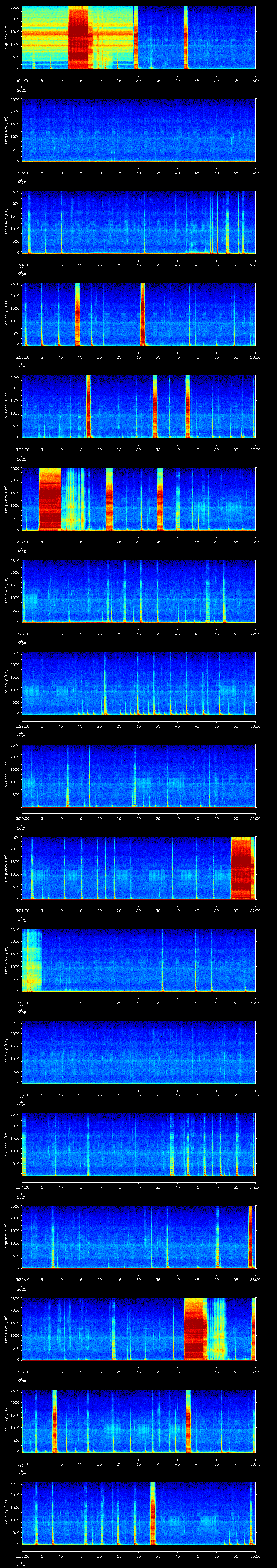Click the 3:25:00 start time label
Screen dimensions: 277x1568
tap(22, 357)
